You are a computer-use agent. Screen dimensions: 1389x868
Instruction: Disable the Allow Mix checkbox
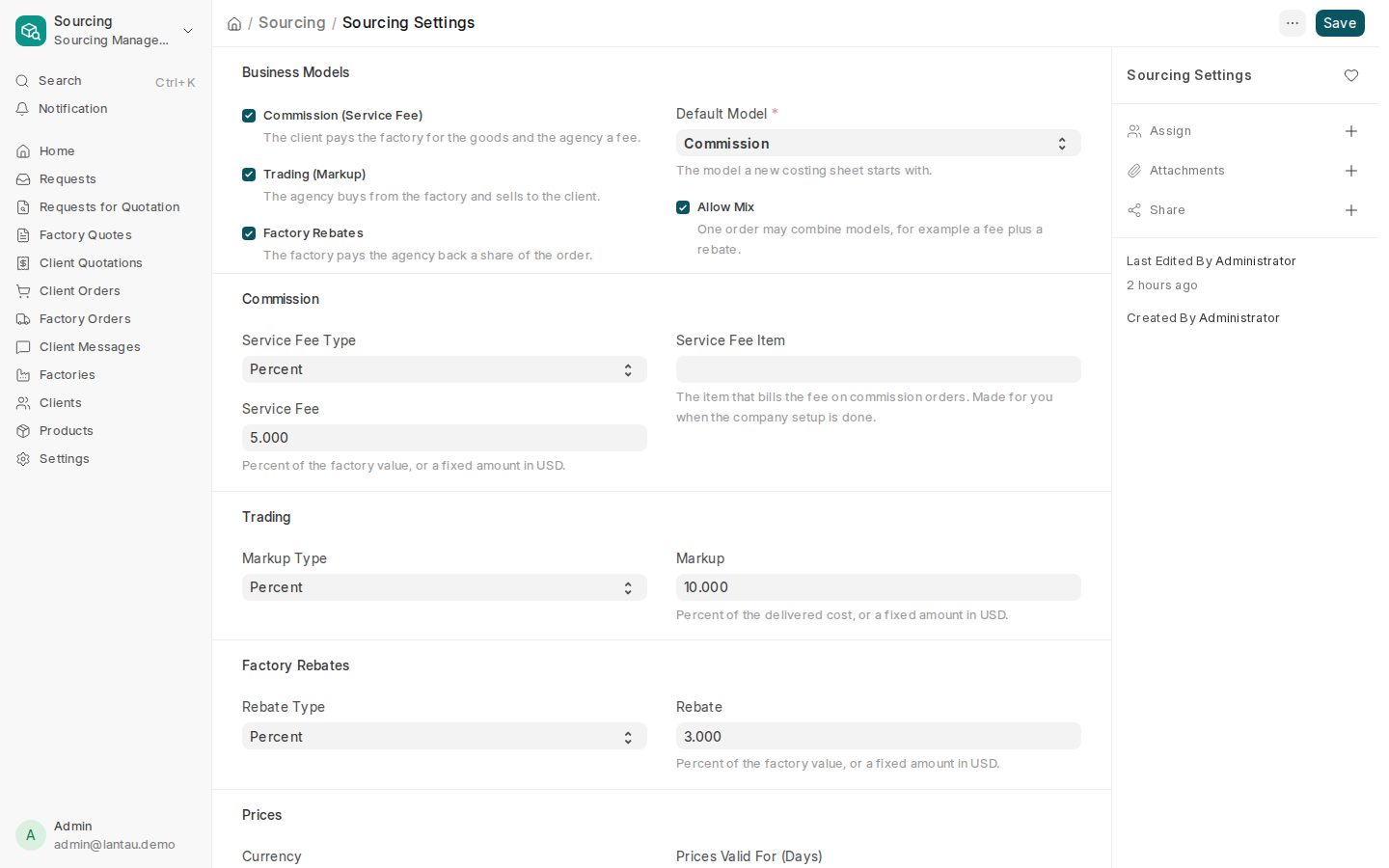[x=683, y=207]
